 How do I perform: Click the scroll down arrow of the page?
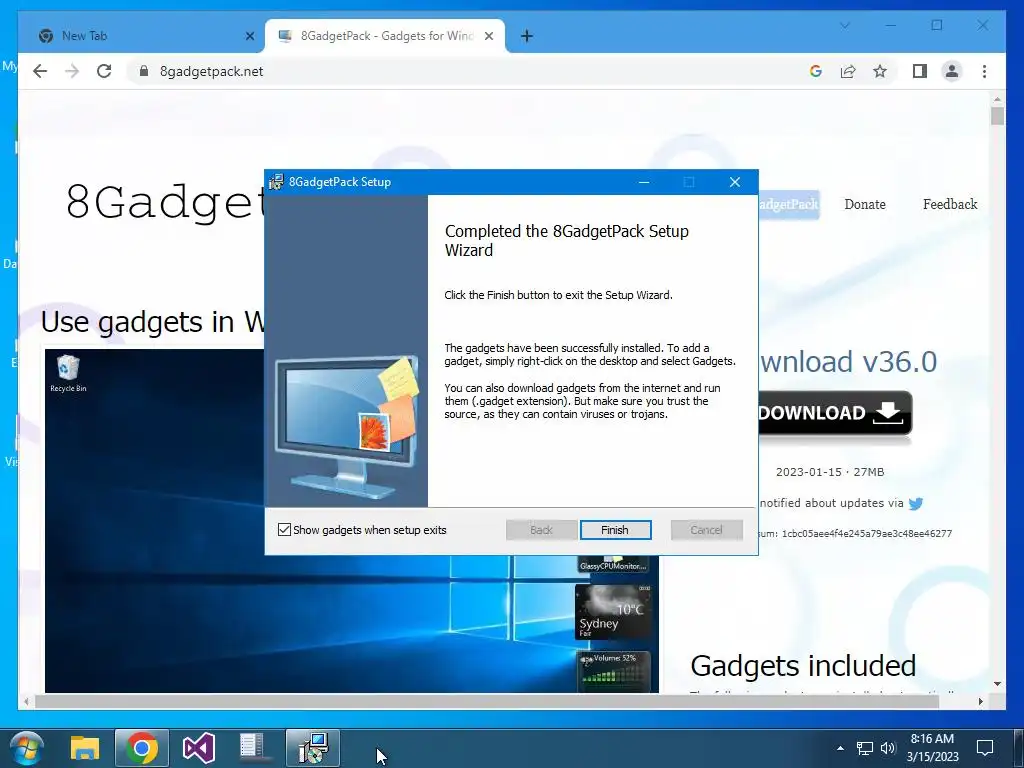click(997, 684)
